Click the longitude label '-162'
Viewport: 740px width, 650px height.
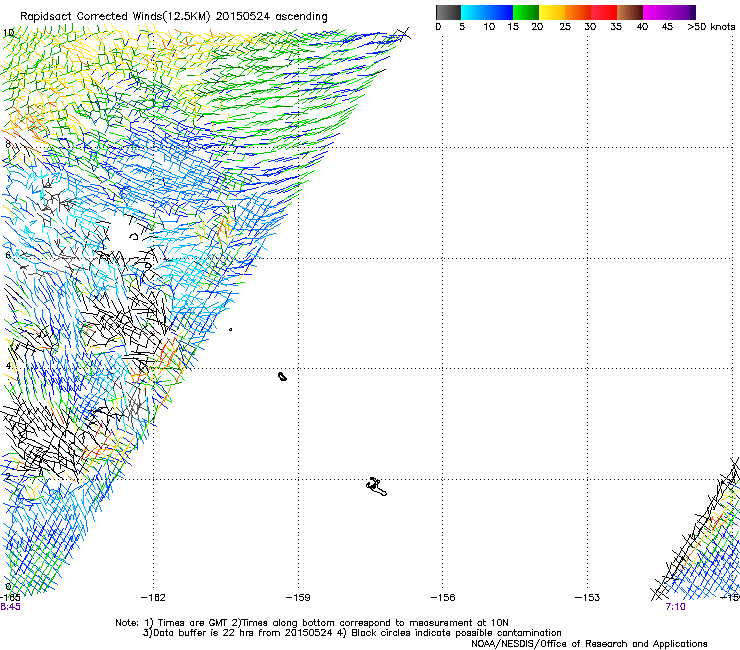pyautogui.click(x=153, y=598)
